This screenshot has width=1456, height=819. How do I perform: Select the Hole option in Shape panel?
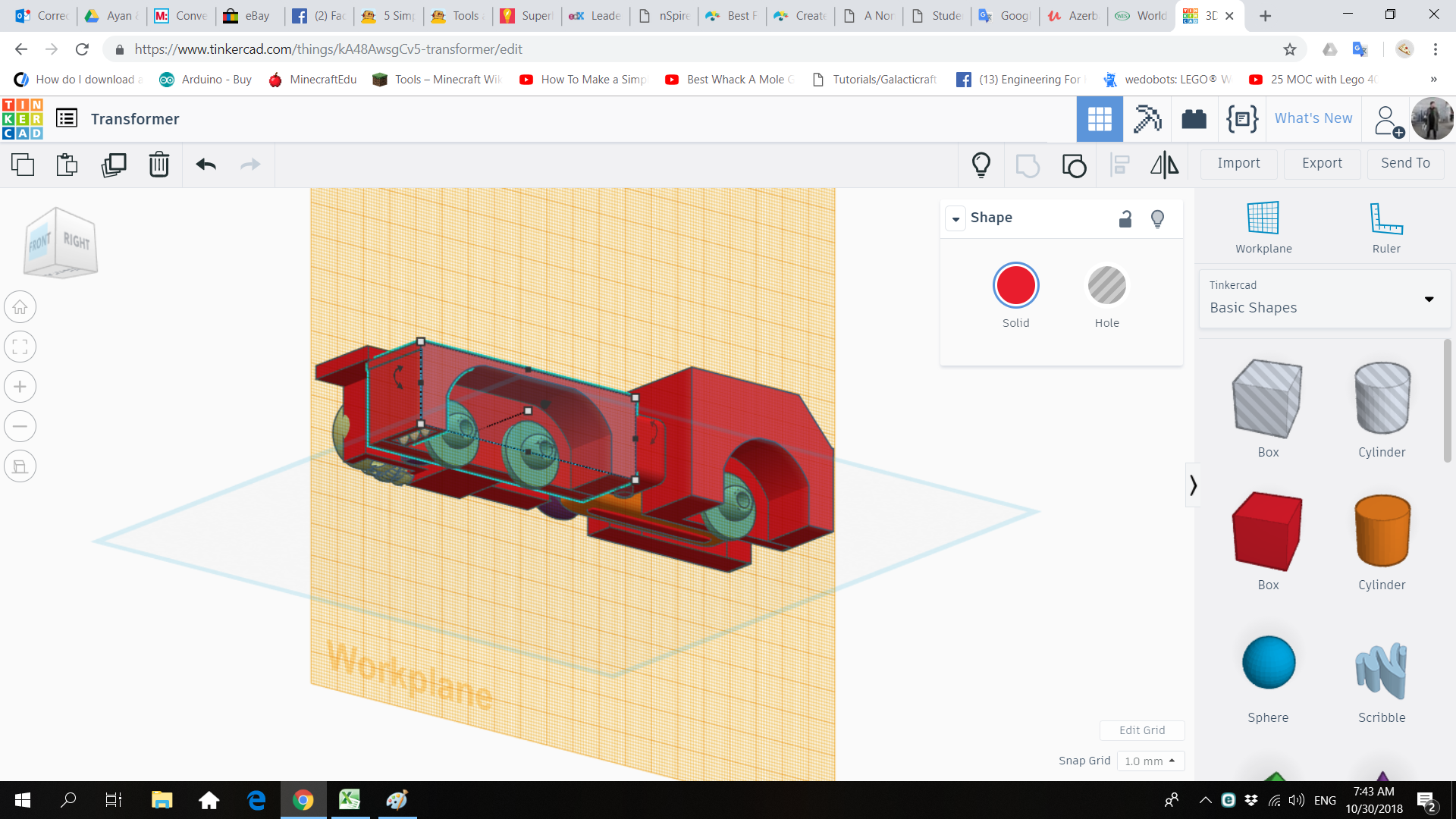click(1106, 285)
